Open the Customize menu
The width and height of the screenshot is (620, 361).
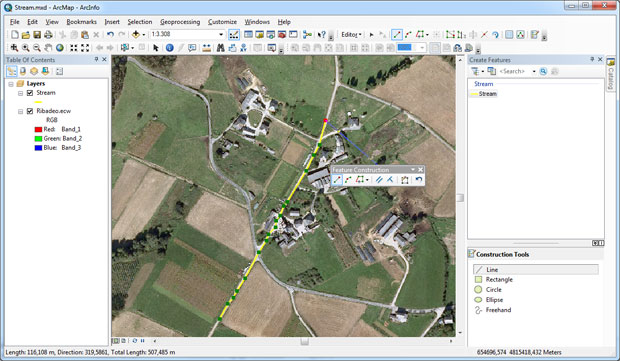pos(222,22)
